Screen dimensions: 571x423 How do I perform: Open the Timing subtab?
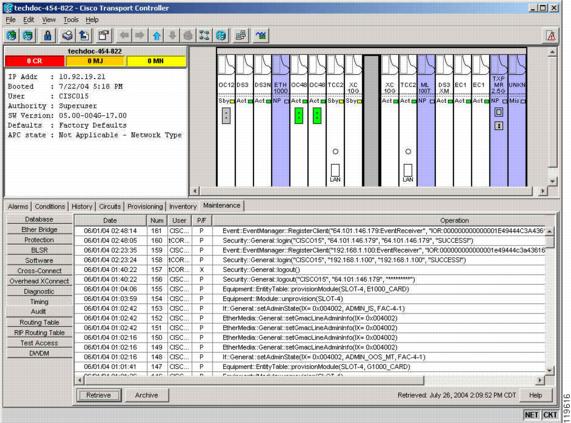click(x=39, y=301)
